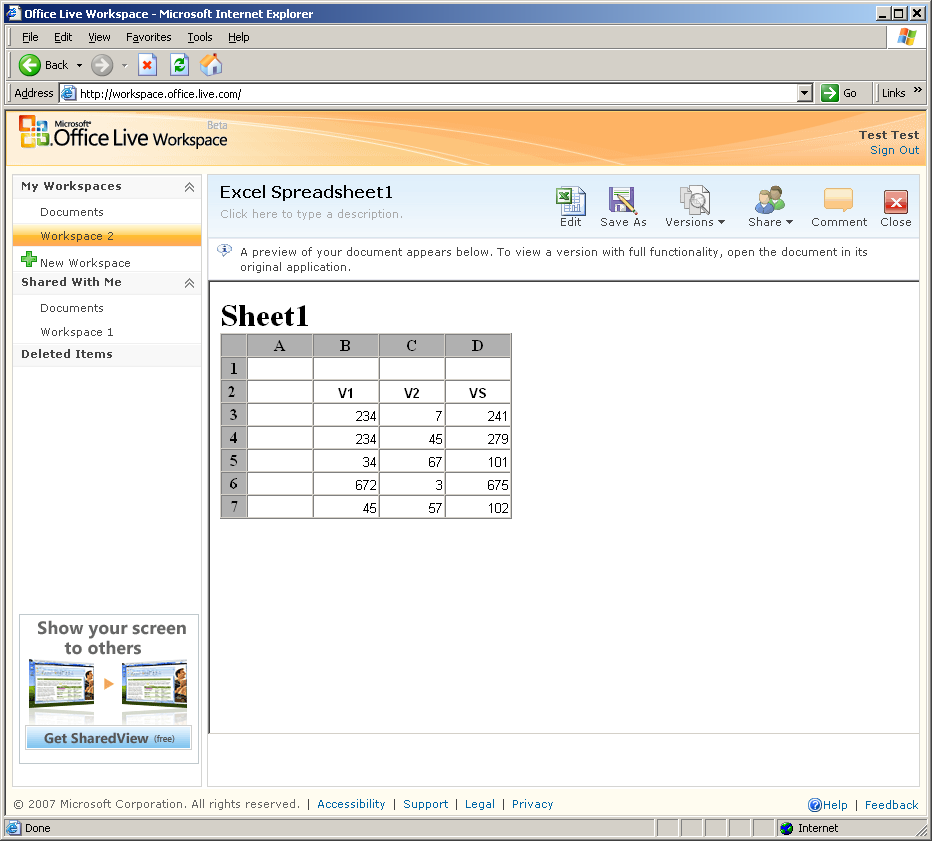
Task: Click the Sign Out link
Action: click(x=895, y=150)
